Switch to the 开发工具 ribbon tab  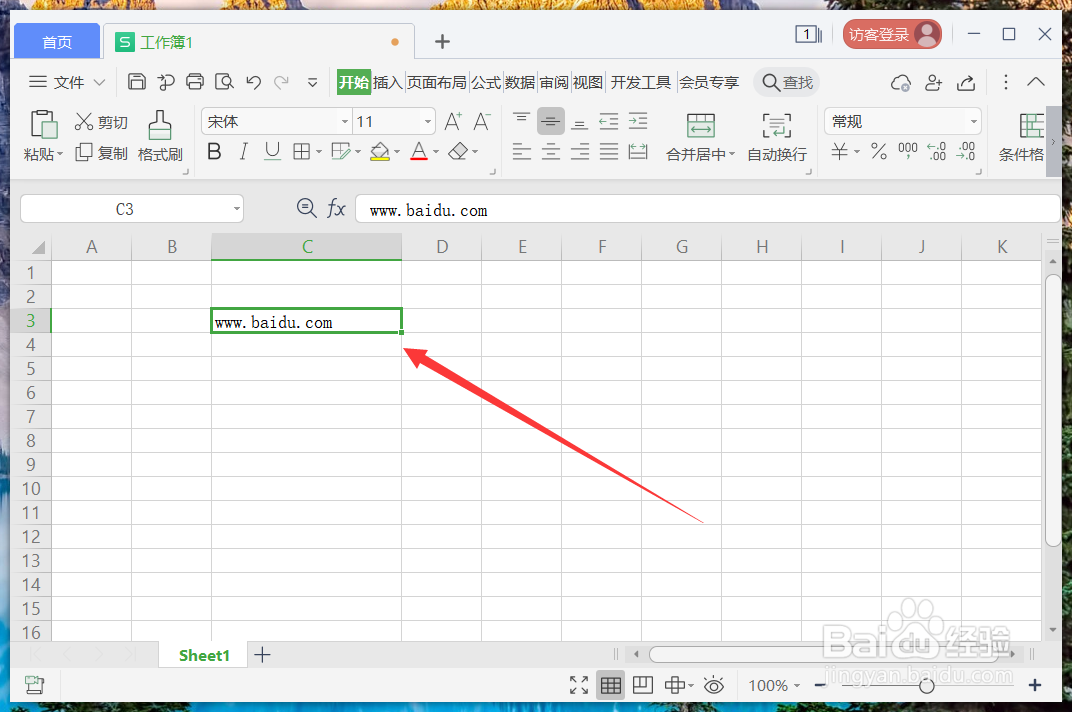tap(641, 82)
